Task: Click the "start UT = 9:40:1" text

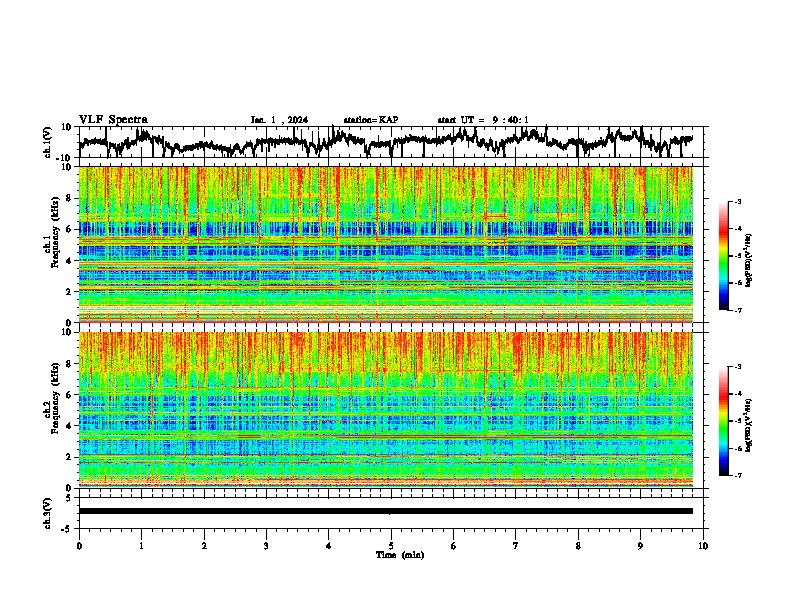Action: (x=483, y=120)
